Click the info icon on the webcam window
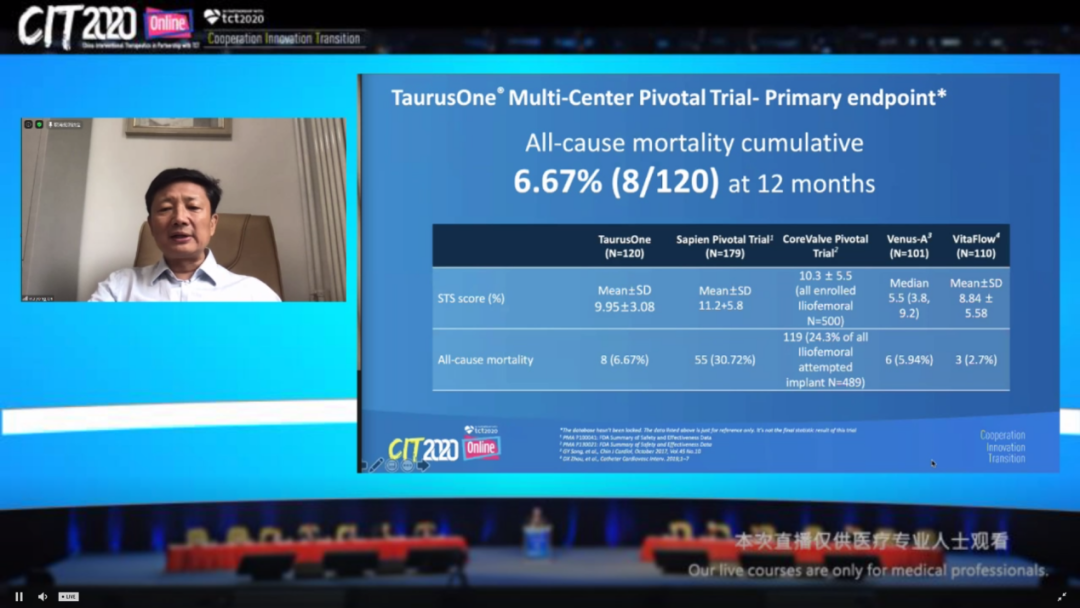 point(28,124)
